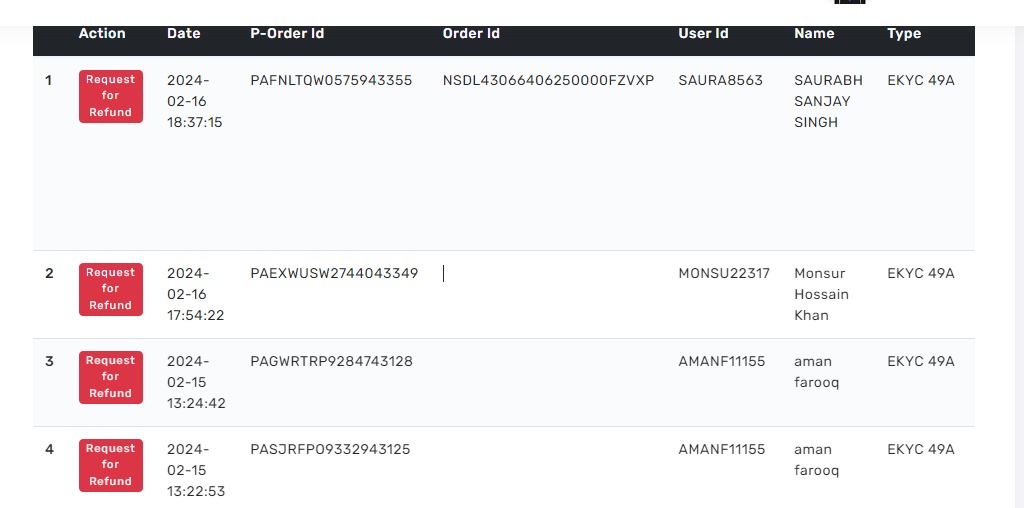Click the User Id column header

tap(703, 34)
